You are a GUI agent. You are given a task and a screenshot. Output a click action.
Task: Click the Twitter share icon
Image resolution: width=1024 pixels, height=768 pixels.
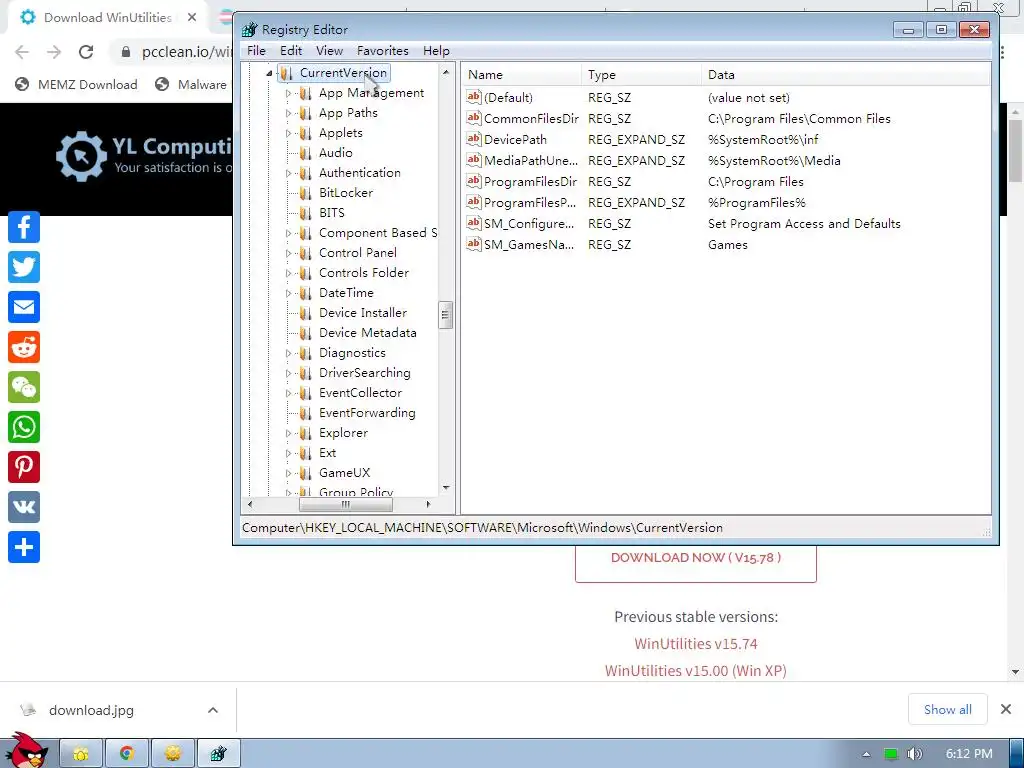24,267
